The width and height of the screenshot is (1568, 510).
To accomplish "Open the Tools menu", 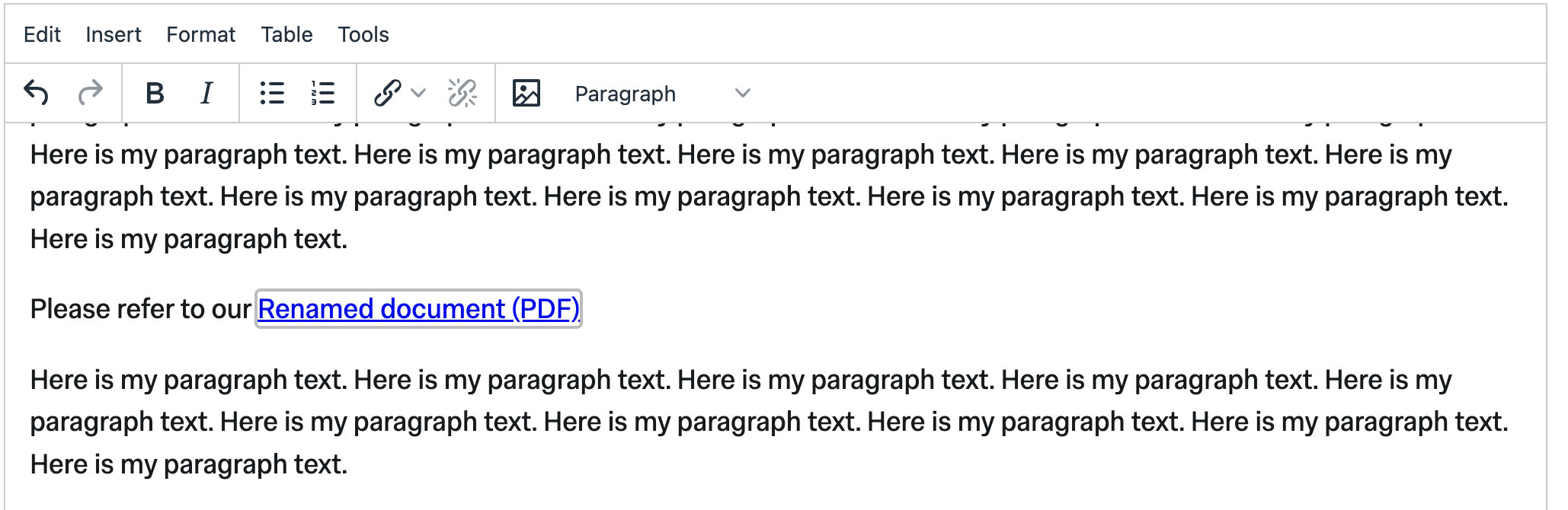I will coord(363,34).
